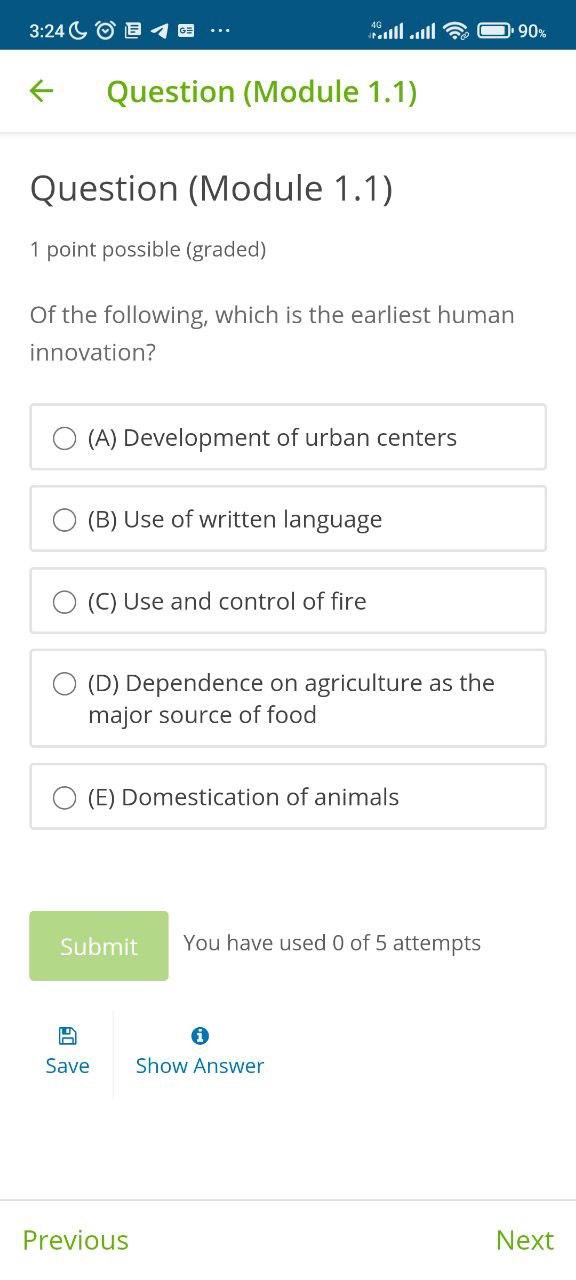Image resolution: width=576 pixels, height=1280 pixels.
Task: Click the Show Answer info icon
Action: pyautogui.click(x=200, y=1035)
